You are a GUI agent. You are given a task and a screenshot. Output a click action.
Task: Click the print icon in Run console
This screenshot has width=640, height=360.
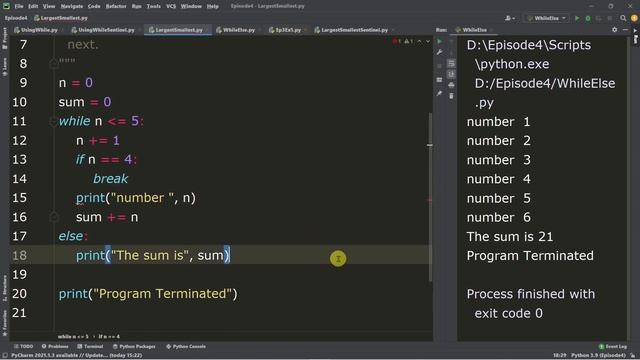[451, 85]
